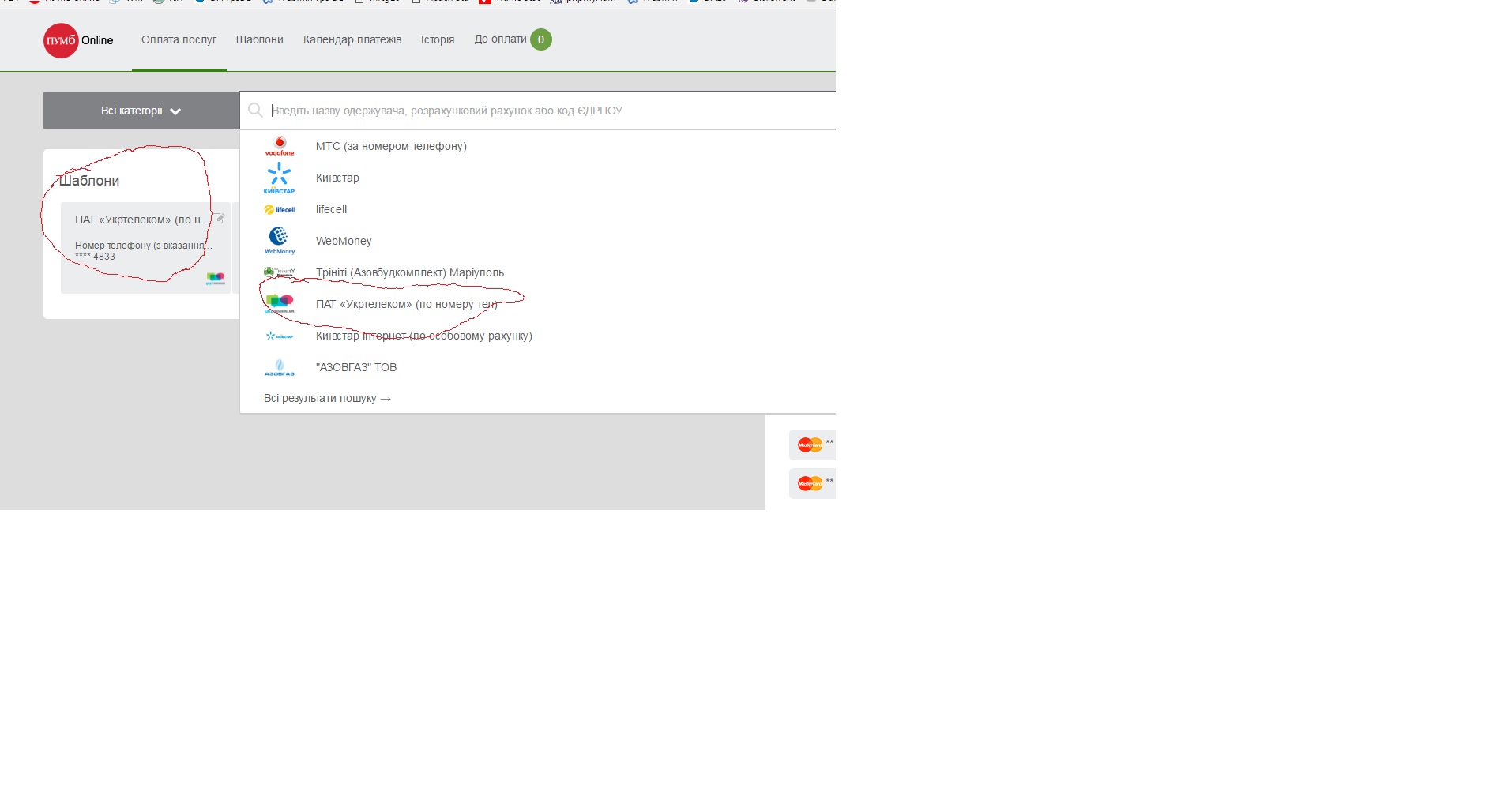1512x788 pixels.
Task: Click the Укртелеком logo in results
Action: tap(280, 304)
